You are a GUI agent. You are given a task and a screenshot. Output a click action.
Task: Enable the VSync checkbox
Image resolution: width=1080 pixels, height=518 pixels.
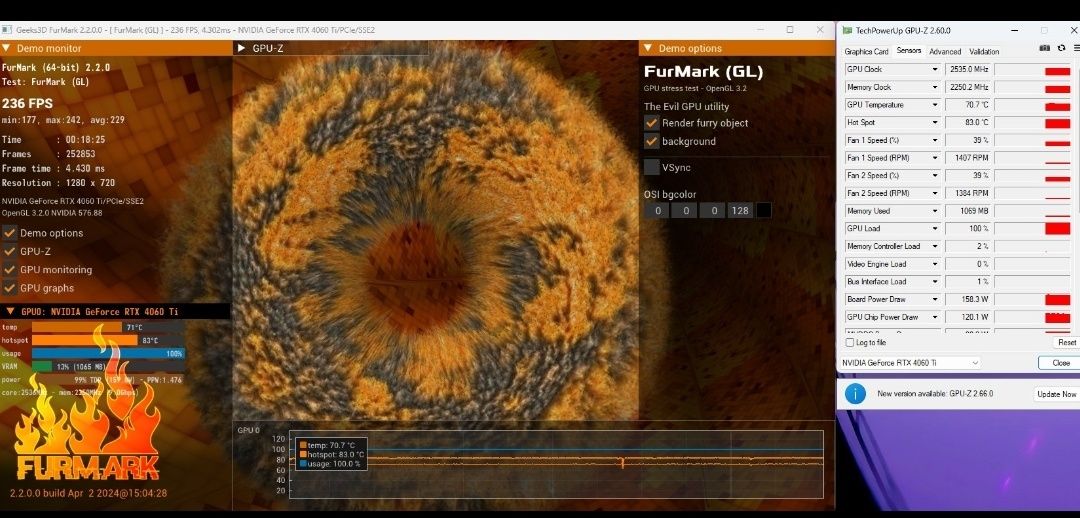pos(651,167)
